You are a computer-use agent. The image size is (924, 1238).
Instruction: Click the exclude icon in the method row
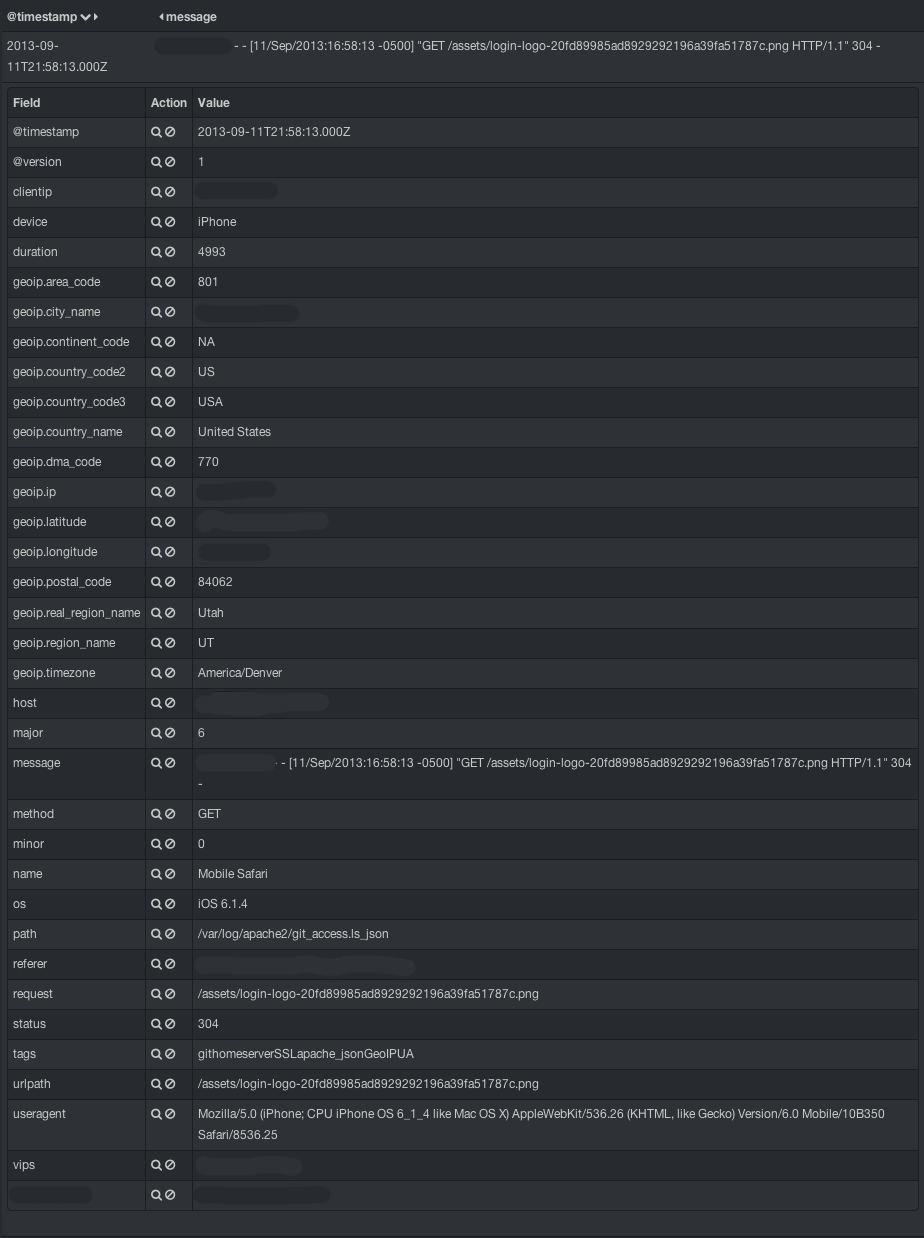pos(170,814)
